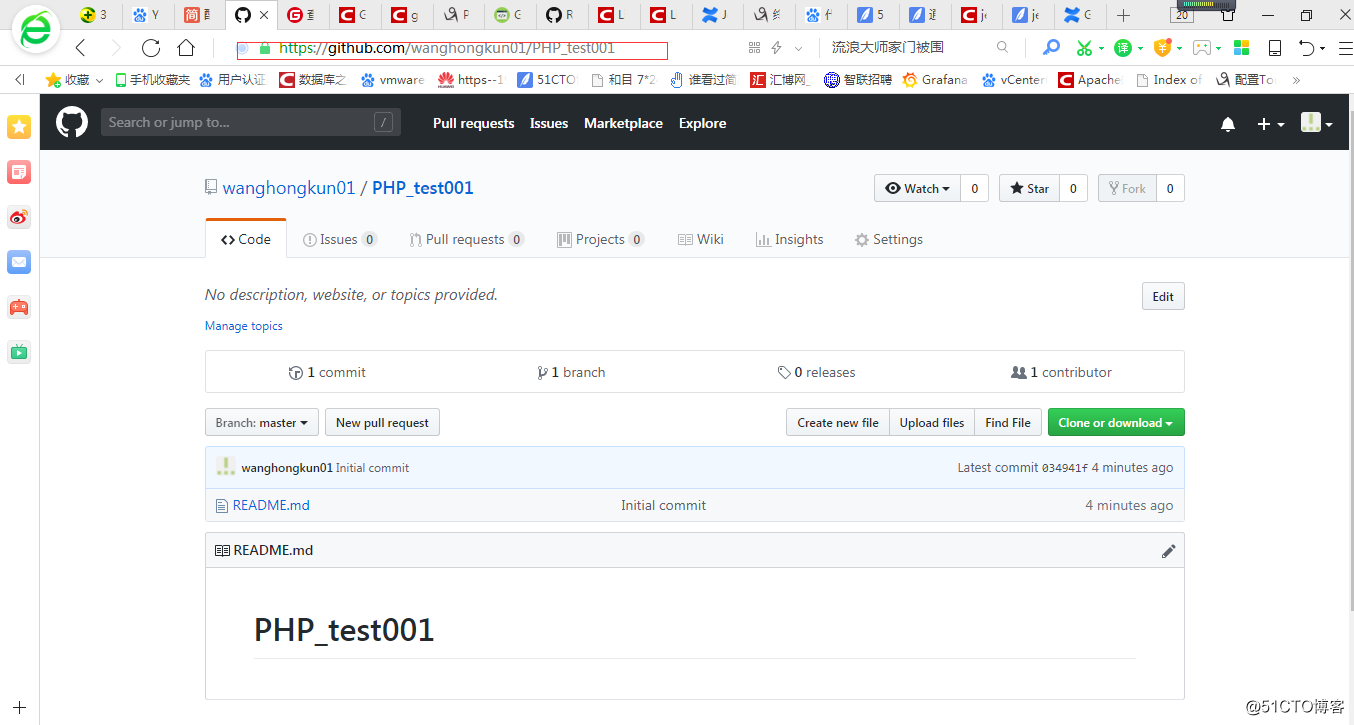Open Issues in the top navigation bar
This screenshot has width=1354, height=725.
point(549,123)
